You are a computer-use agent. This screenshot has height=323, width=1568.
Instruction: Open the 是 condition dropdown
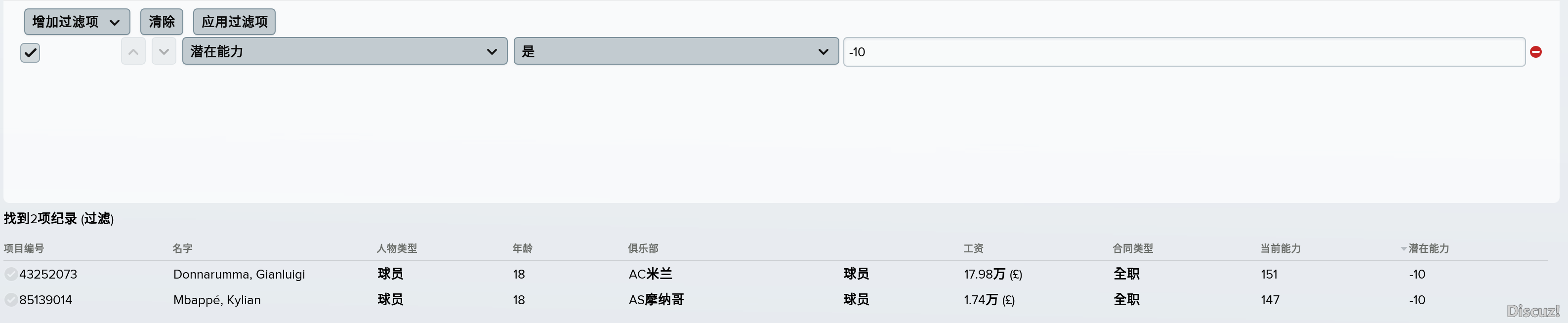(676, 51)
